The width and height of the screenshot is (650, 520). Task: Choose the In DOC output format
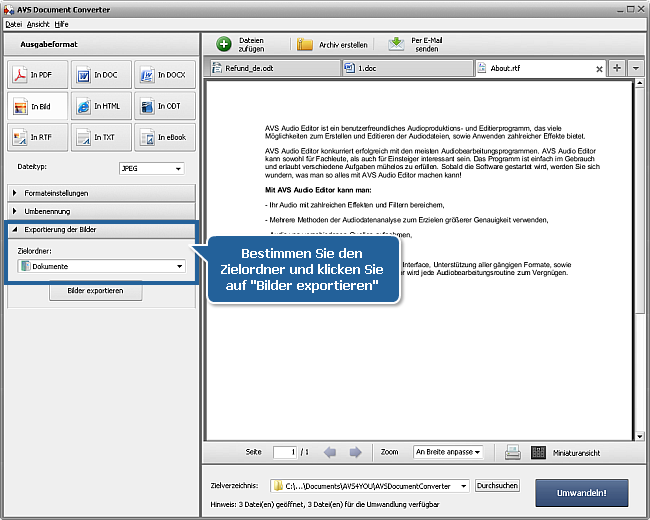101,75
